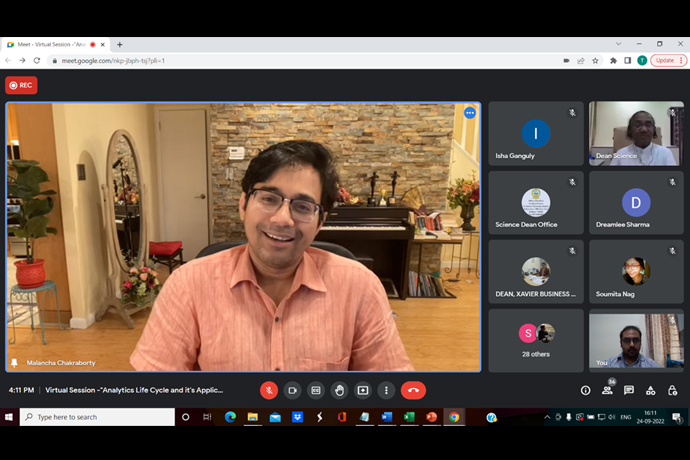Show the participants people panel
This screenshot has width=690, height=460.
pos(607,390)
